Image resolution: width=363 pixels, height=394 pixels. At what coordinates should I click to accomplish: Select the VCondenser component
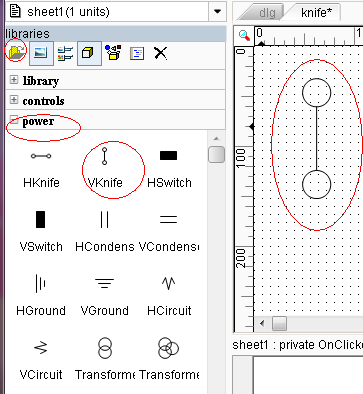pos(169,232)
